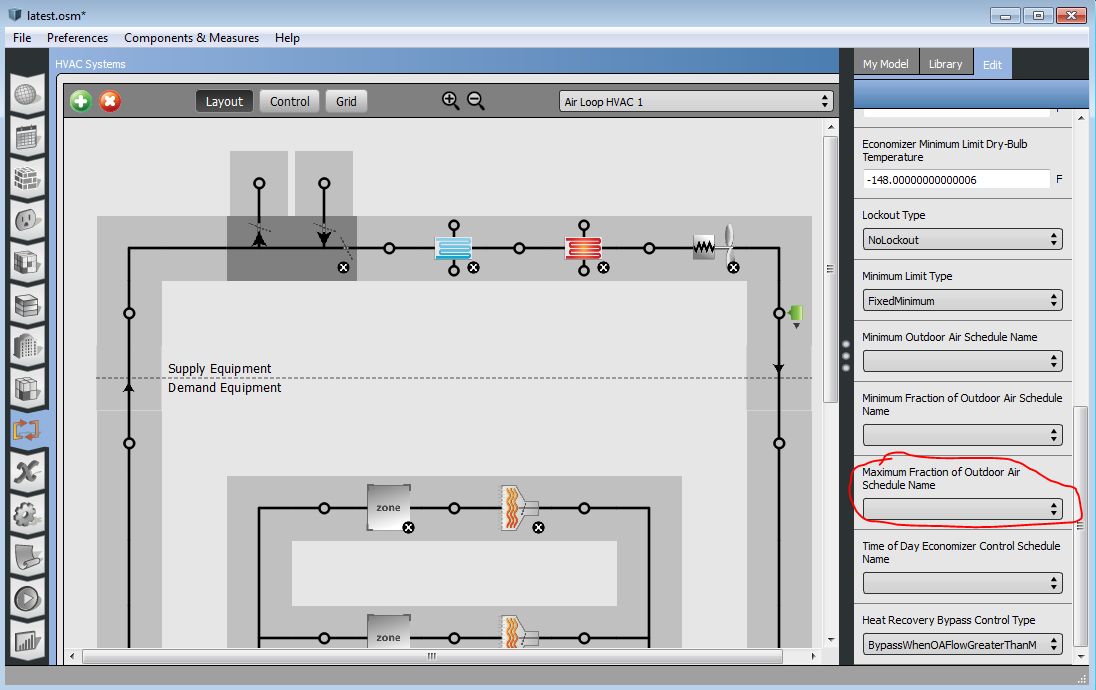Switch to Grid view toggle
This screenshot has width=1096, height=690.
tap(346, 101)
